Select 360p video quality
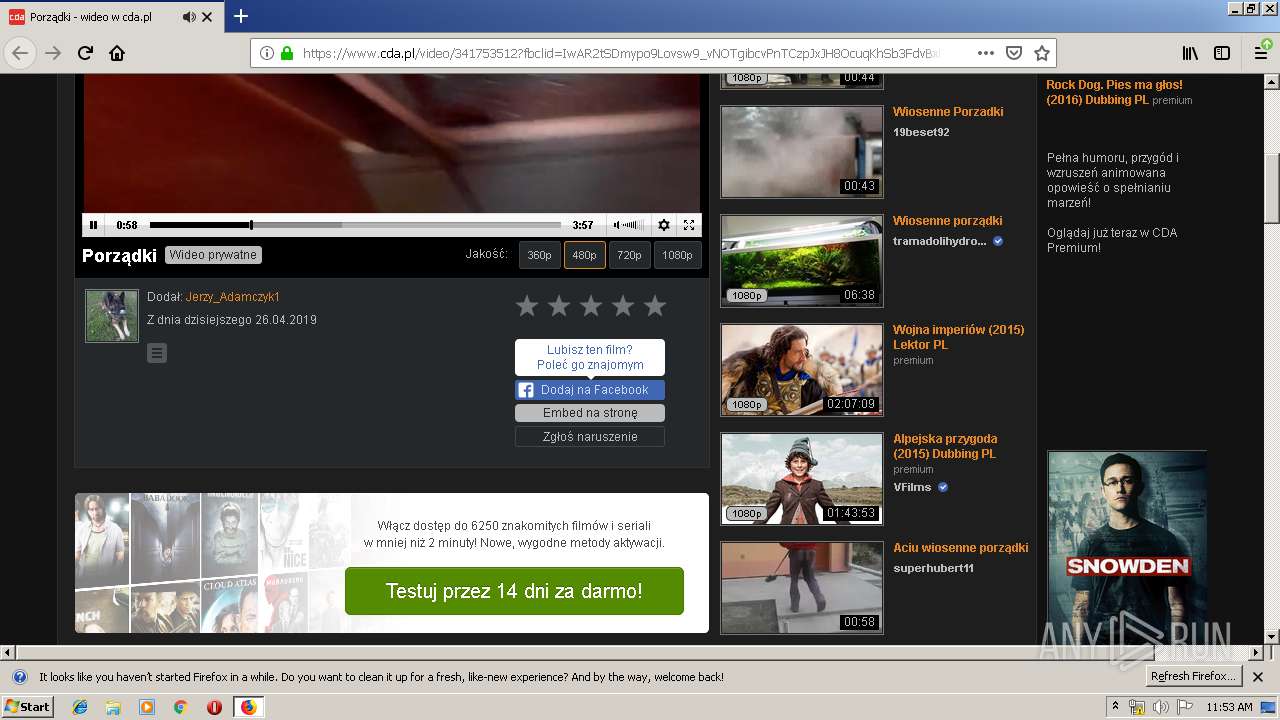1280x720 pixels. [539, 255]
